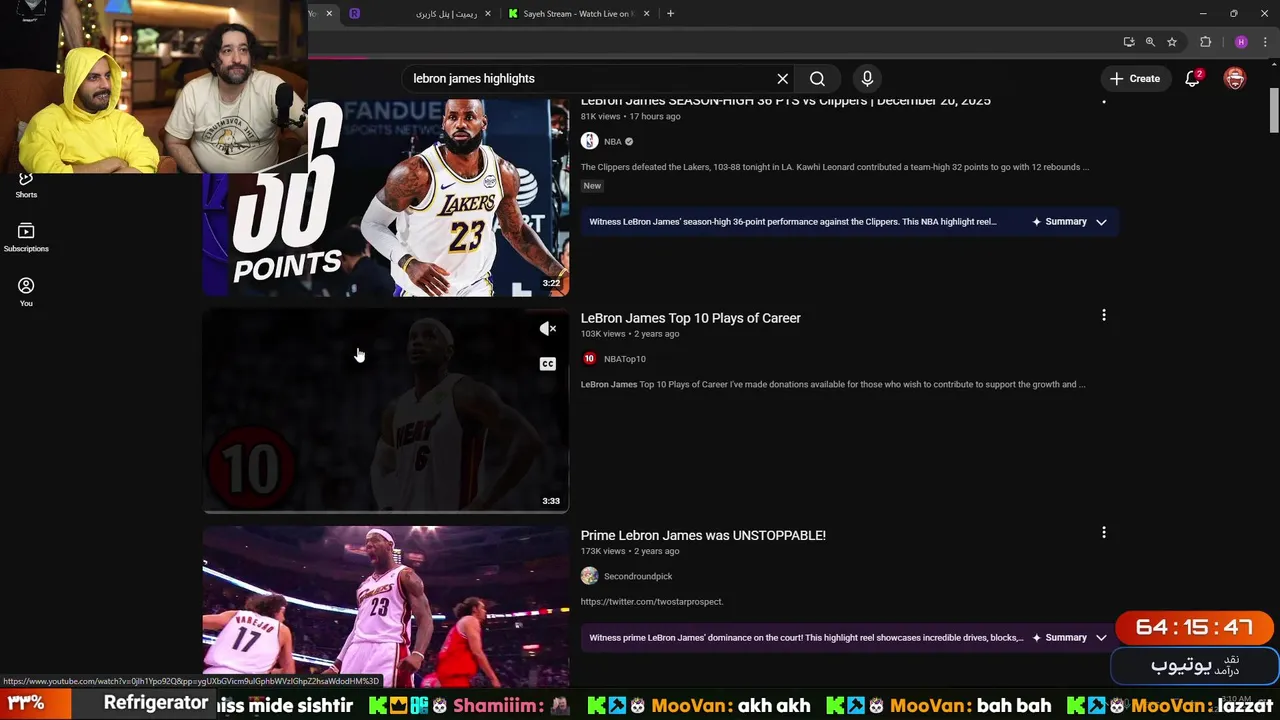Open more options for LeBron SEASON-HIGH video
The height and width of the screenshot is (720, 1280).
1104,101
